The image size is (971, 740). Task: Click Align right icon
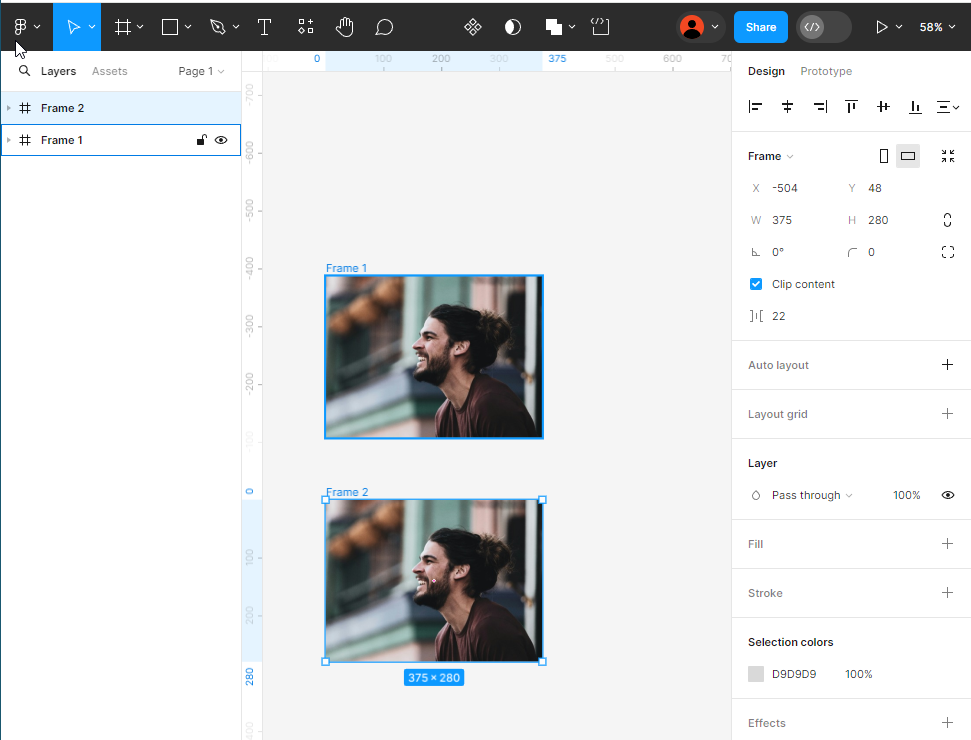tap(820, 107)
